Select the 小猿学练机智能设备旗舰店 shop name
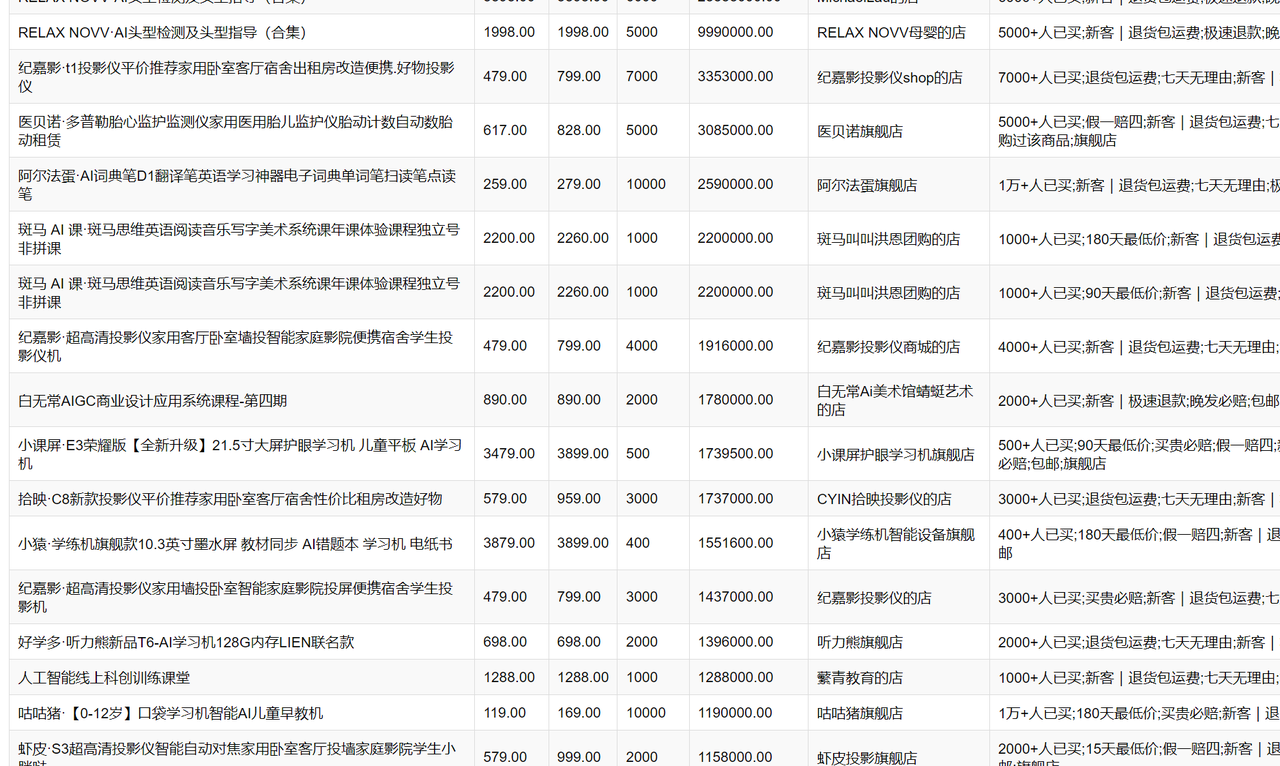The height and width of the screenshot is (766, 1280). (895, 543)
